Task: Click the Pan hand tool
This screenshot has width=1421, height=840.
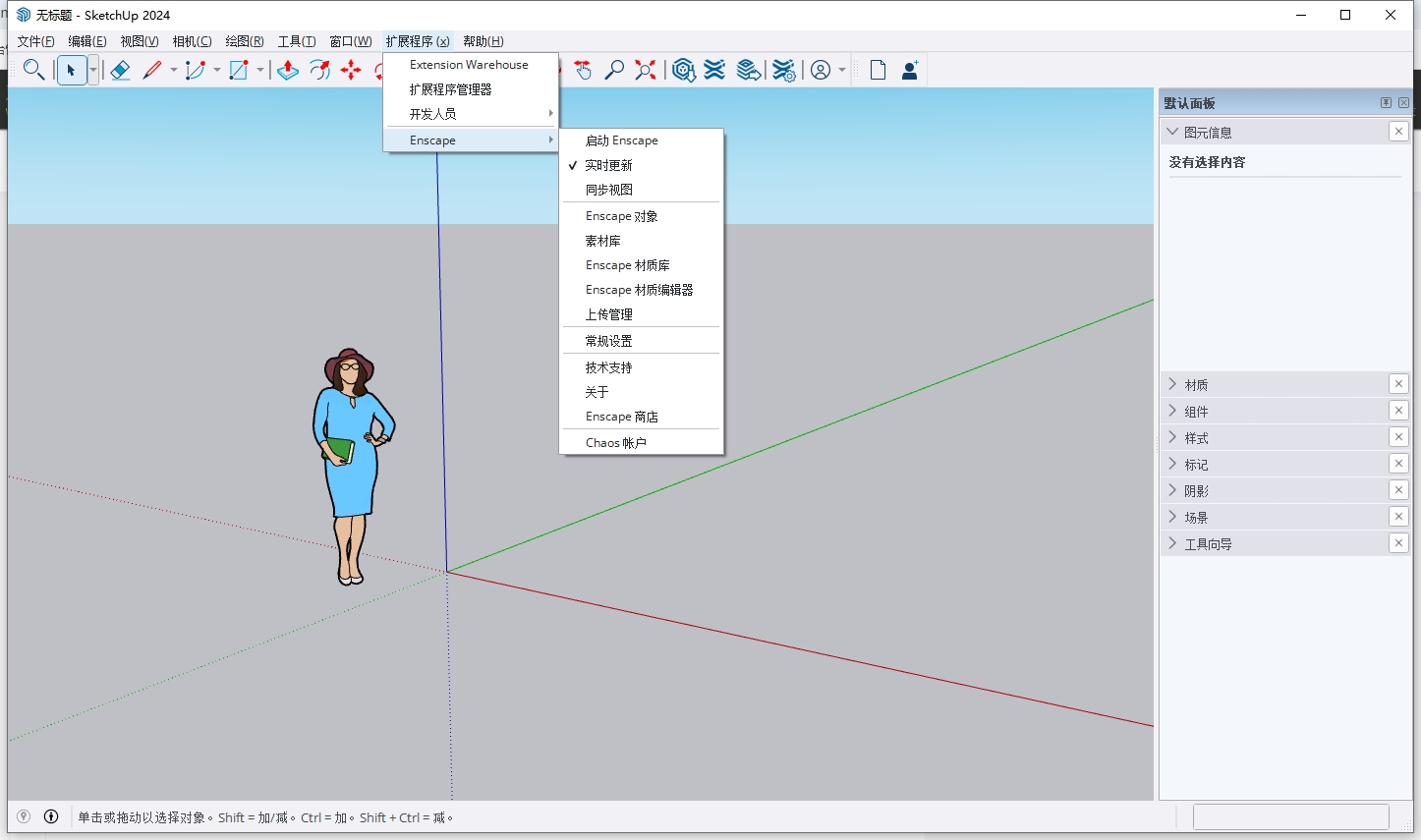Action: pyautogui.click(x=584, y=70)
